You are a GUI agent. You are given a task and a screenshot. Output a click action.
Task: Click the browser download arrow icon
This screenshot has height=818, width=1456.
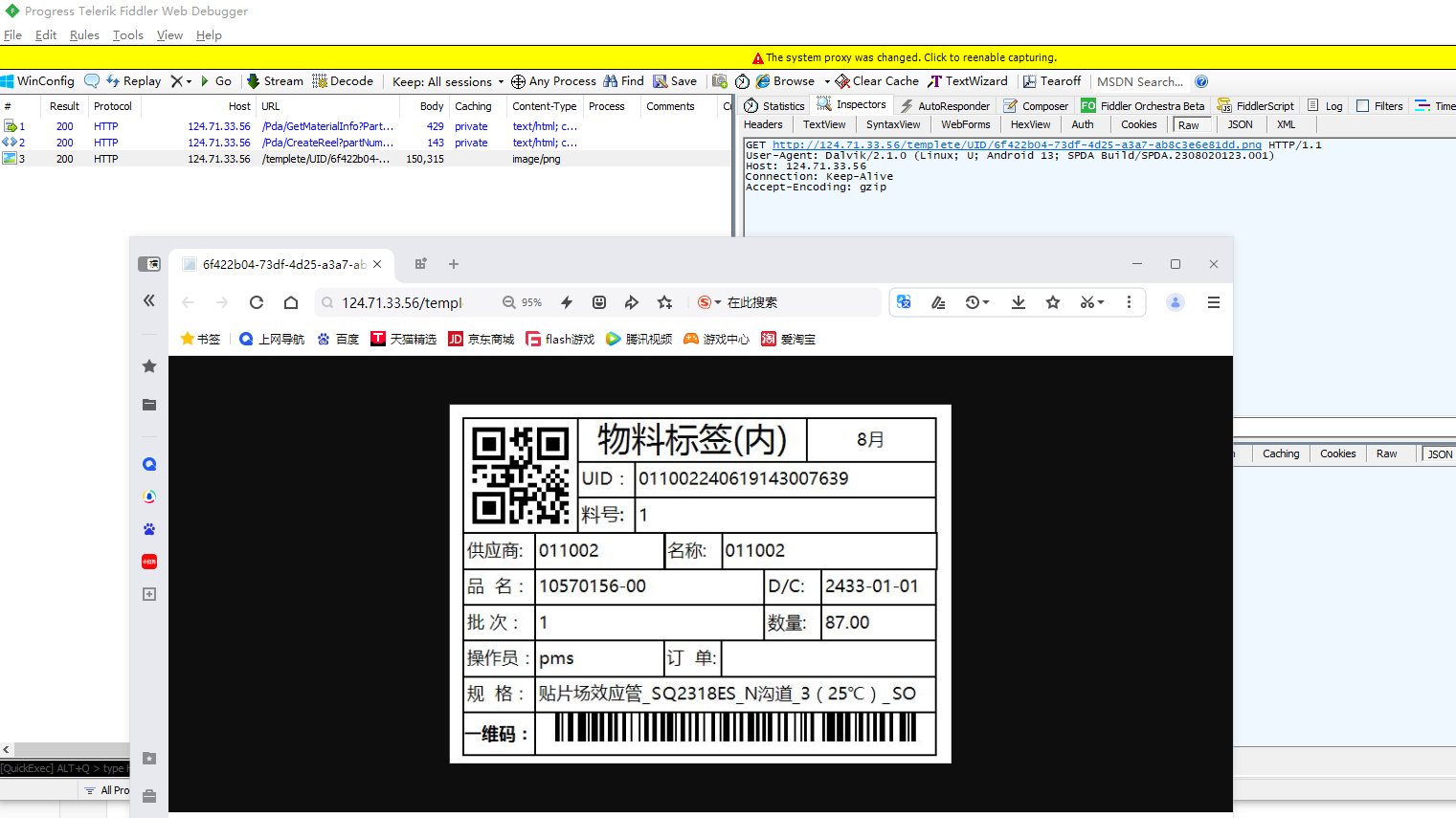pyautogui.click(x=1019, y=302)
